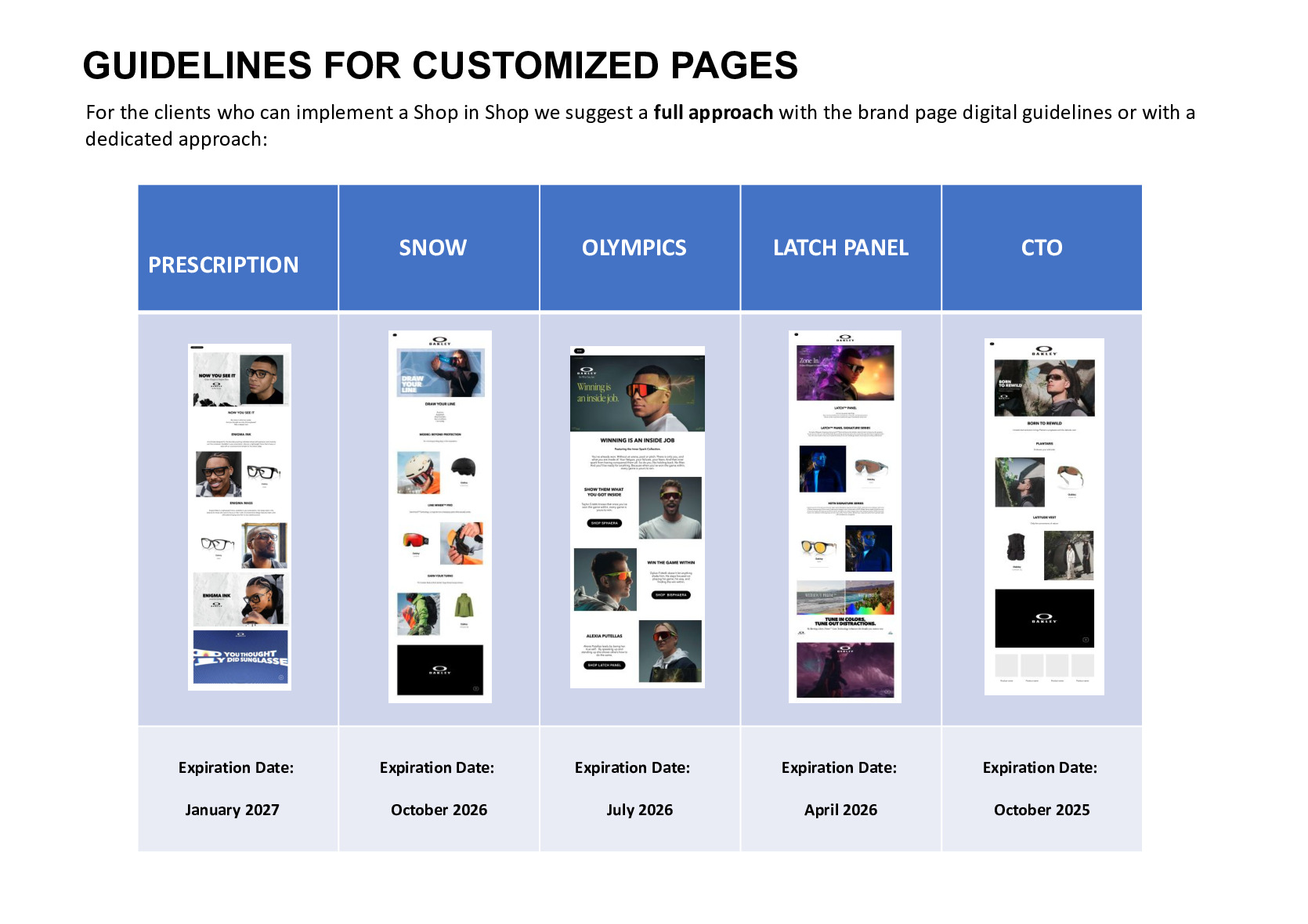Image resolution: width=1308 pixels, height=924 pixels.
Task: Open the CTO page mockup thumbnail
Action: pos(1044,517)
